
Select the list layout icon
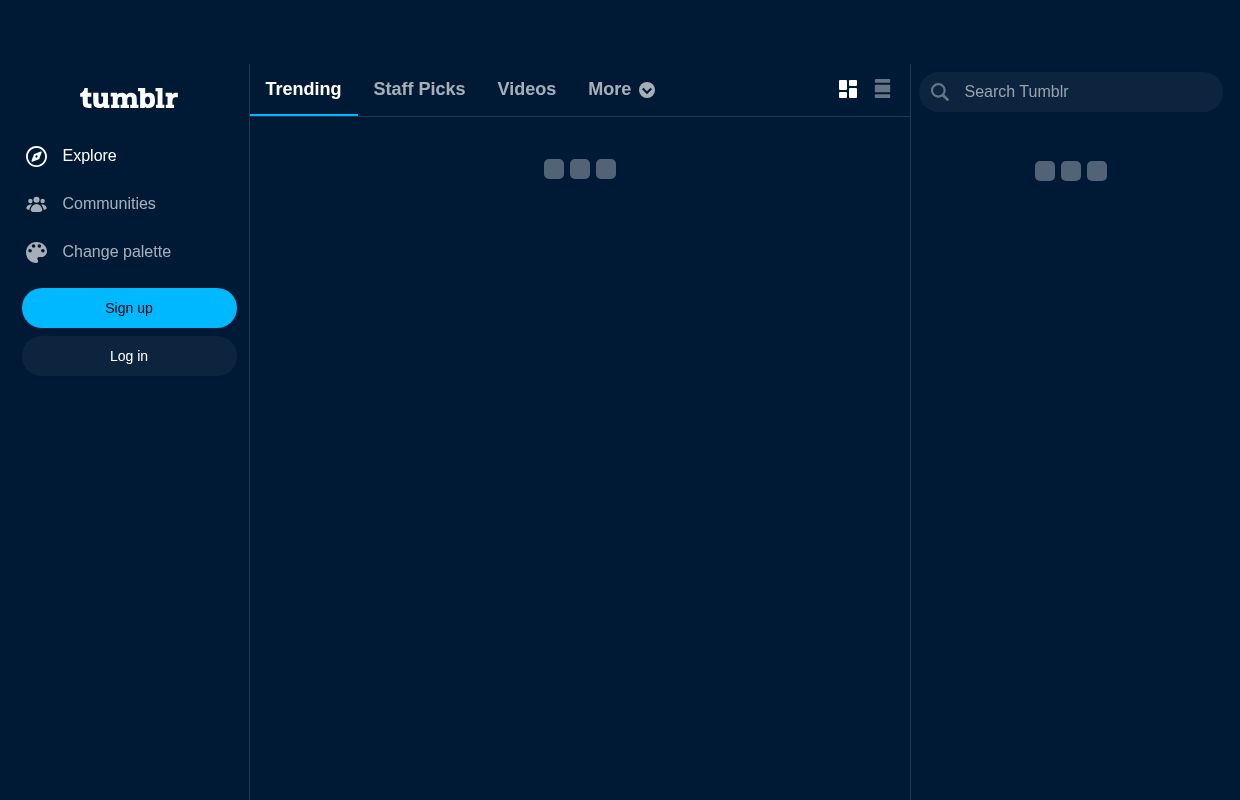click(x=882, y=89)
